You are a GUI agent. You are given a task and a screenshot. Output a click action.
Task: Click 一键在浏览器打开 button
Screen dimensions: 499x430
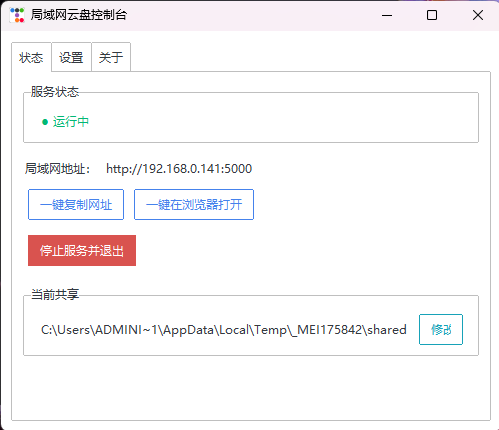point(194,205)
